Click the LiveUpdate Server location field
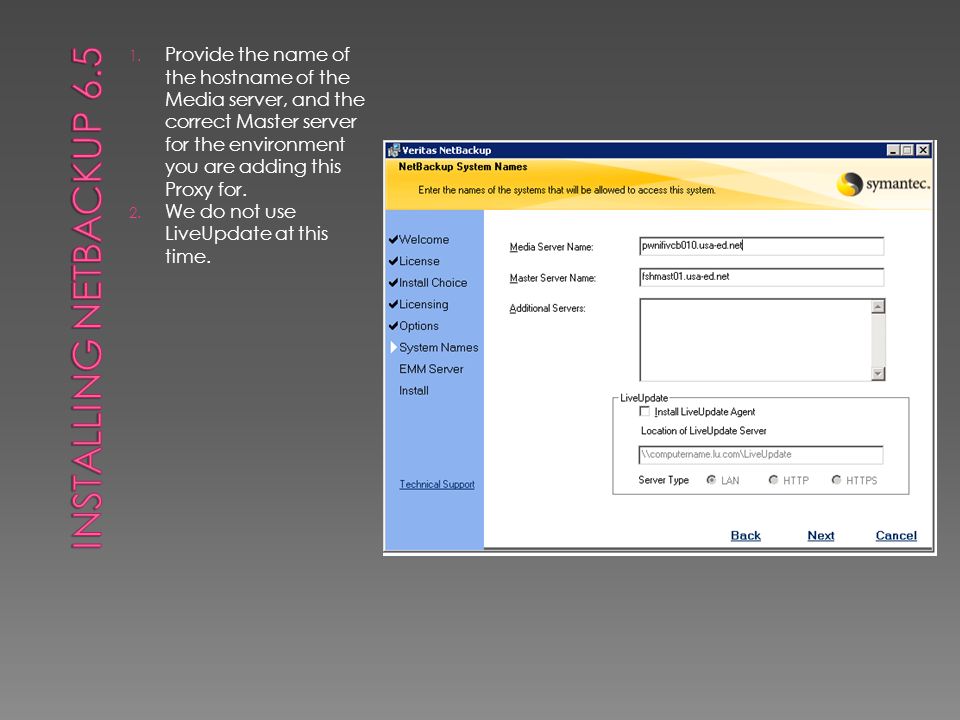Image resolution: width=960 pixels, height=720 pixels. point(760,454)
